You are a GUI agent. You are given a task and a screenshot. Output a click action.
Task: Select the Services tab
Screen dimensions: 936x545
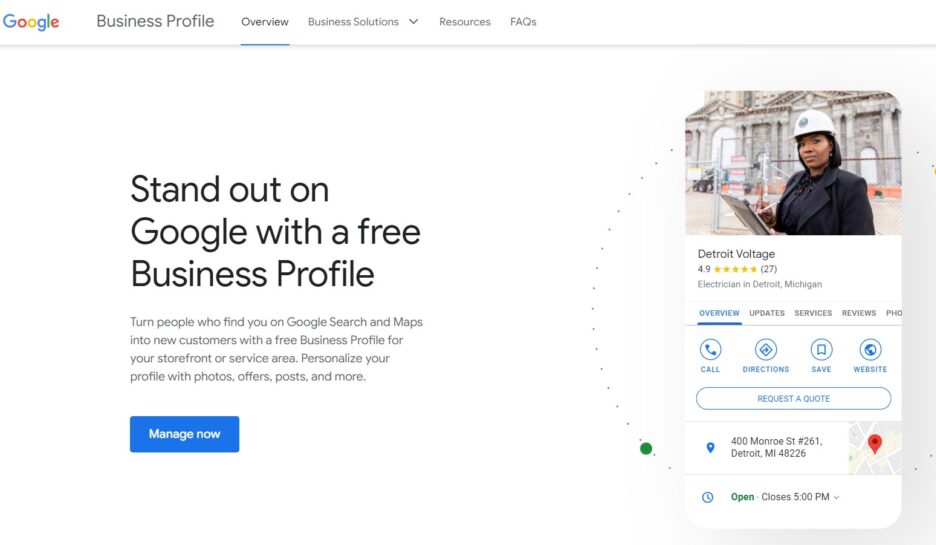point(813,313)
